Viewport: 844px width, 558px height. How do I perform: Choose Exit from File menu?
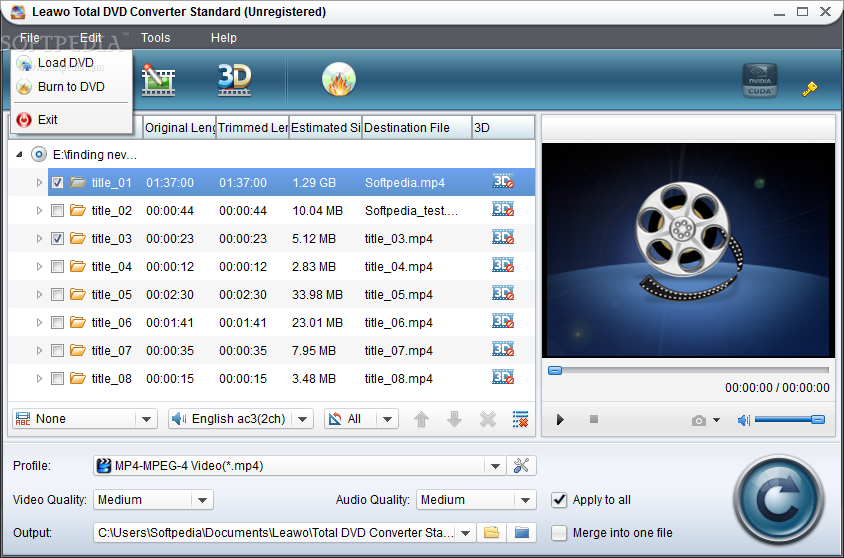pos(71,119)
